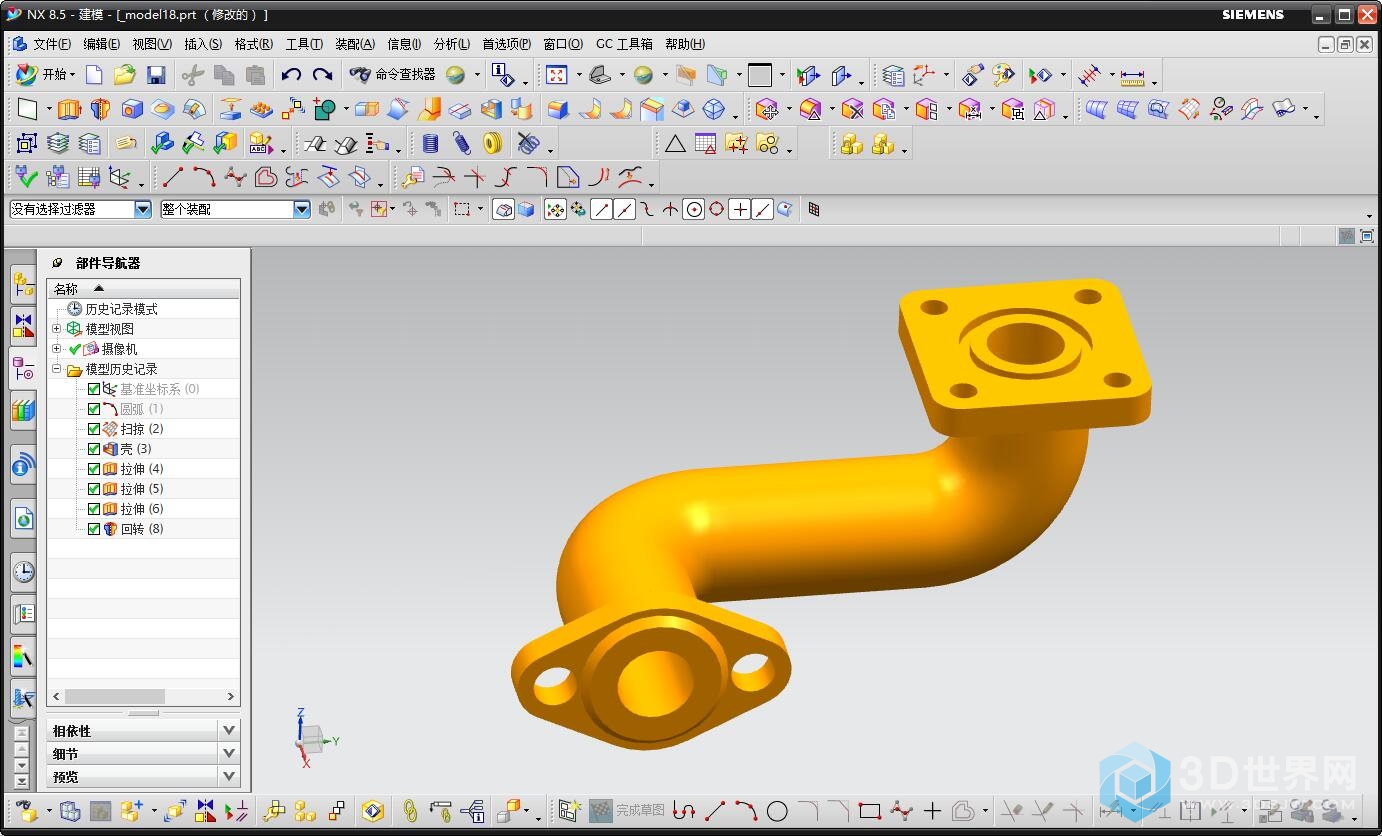Screen dimensions: 1382x836
Task: Open the 编辑(E) menu
Action: pos(101,44)
